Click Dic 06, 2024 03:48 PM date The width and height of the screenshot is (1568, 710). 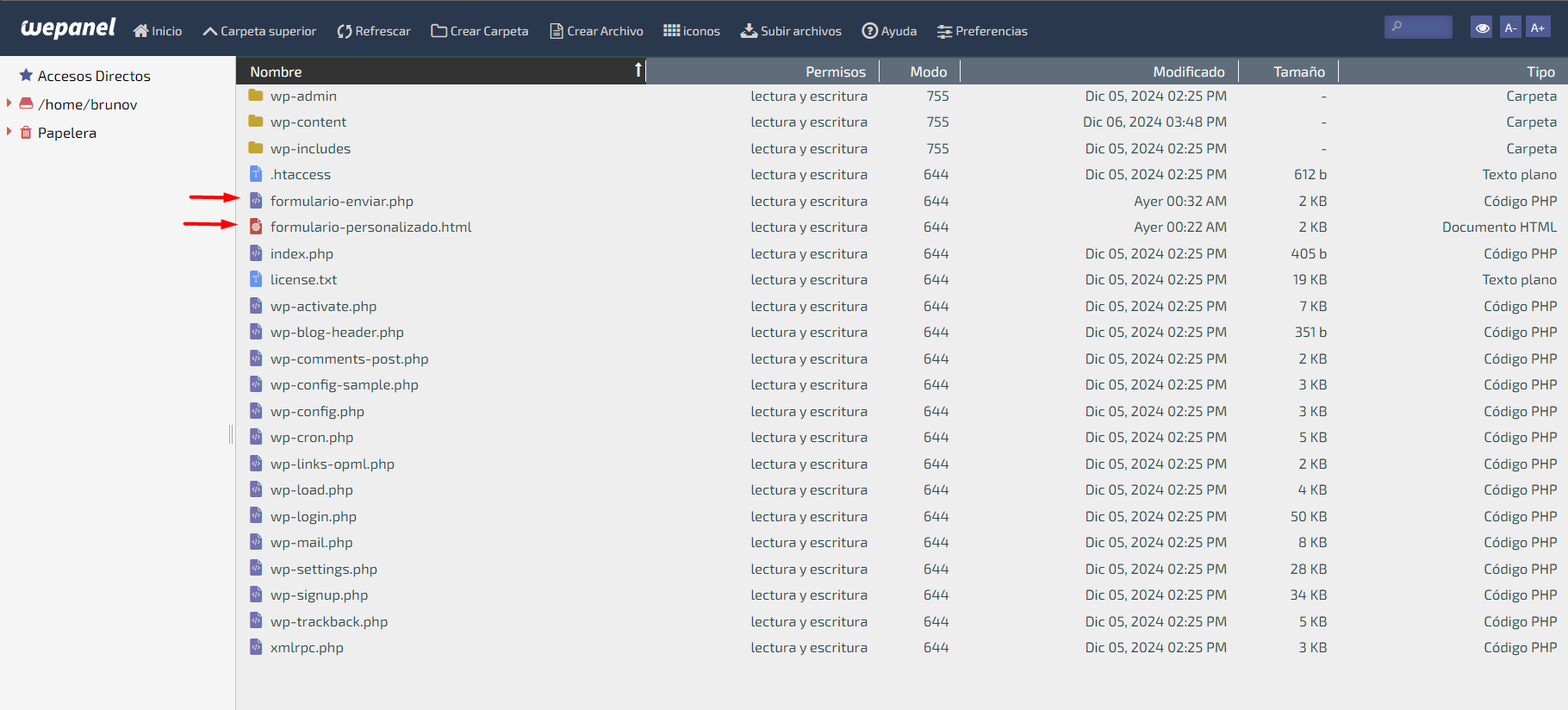tap(1154, 122)
